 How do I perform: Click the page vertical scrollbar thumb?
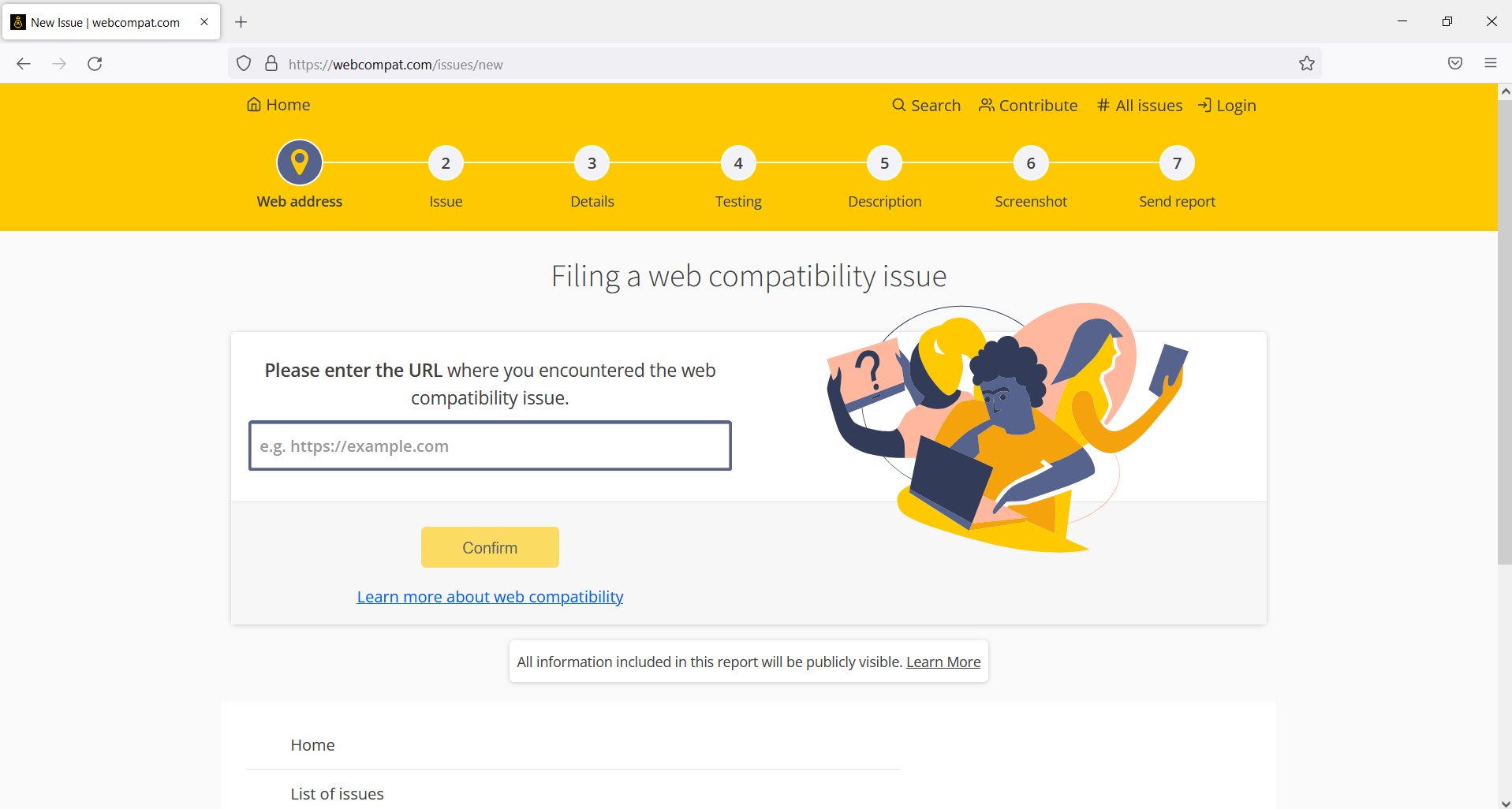[1505, 331]
